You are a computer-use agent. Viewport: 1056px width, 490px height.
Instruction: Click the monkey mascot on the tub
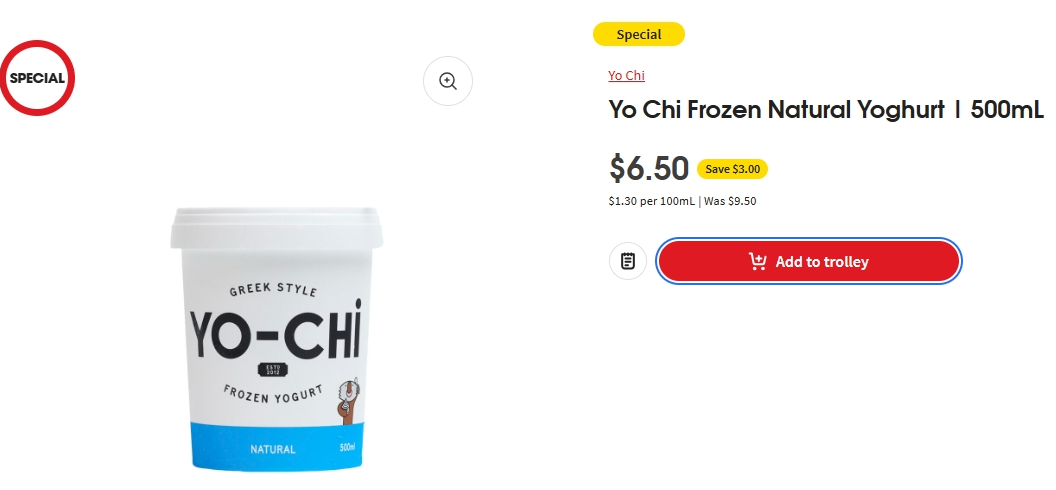(347, 400)
